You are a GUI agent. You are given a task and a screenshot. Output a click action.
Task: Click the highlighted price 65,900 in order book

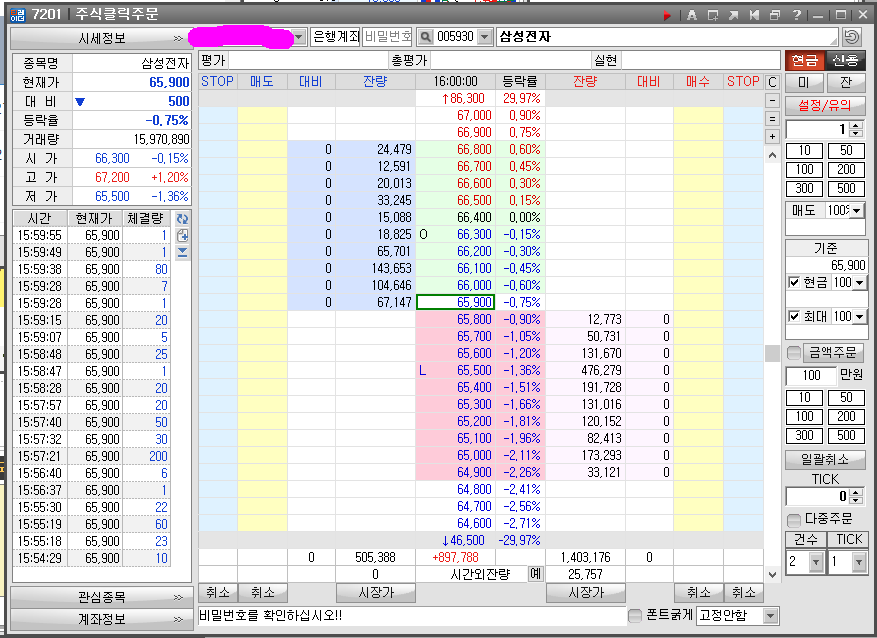[x=455, y=303]
